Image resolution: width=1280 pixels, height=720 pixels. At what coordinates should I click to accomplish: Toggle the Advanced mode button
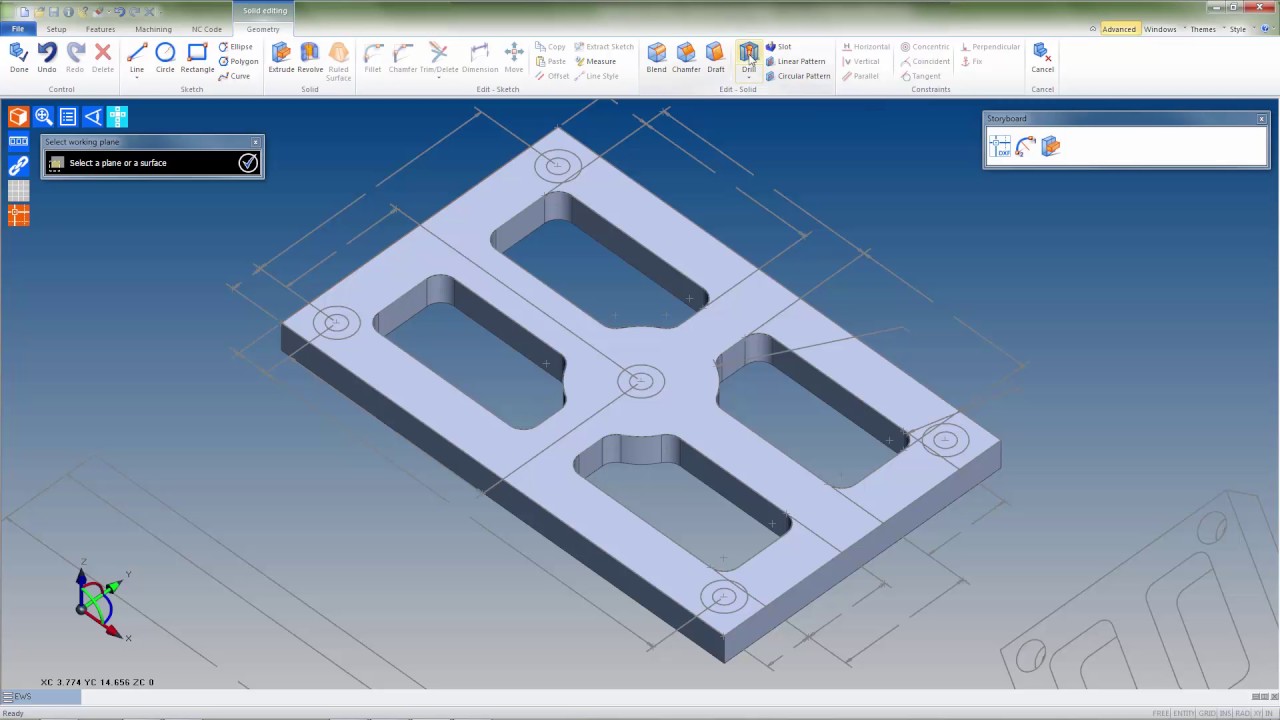coord(1119,29)
